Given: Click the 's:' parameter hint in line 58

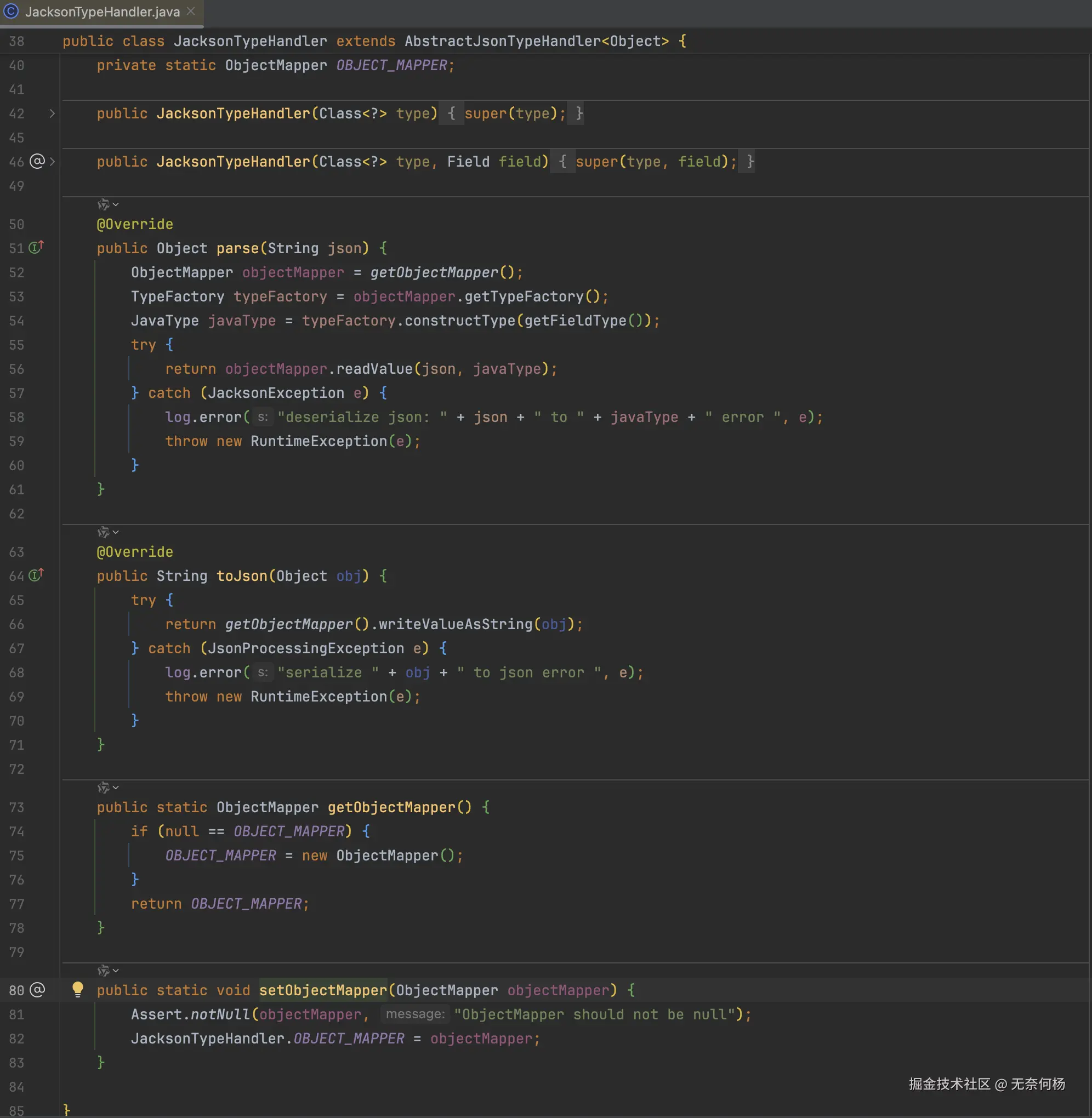Looking at the screenshot, I should [x=262, y=418].
